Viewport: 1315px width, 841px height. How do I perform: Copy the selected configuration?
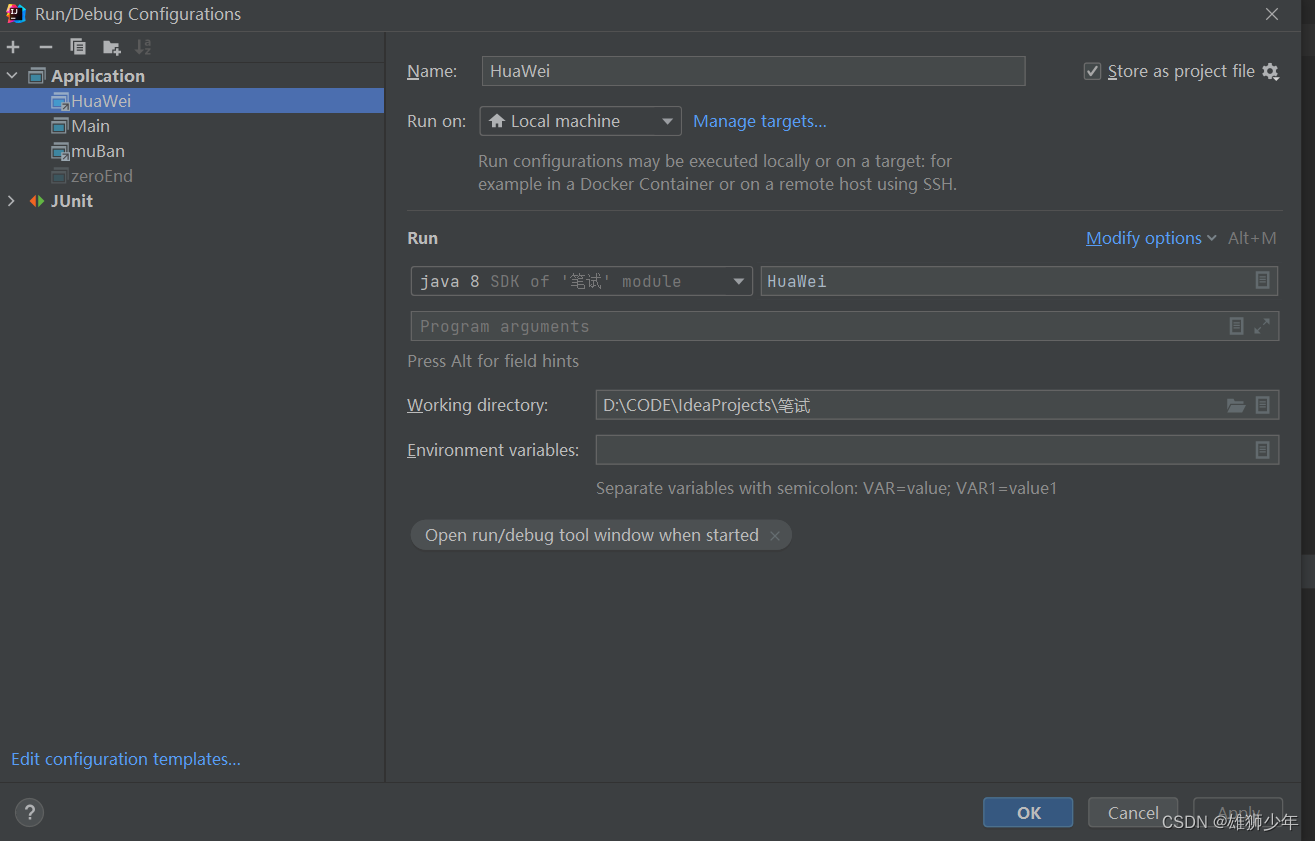coord(78,47)
